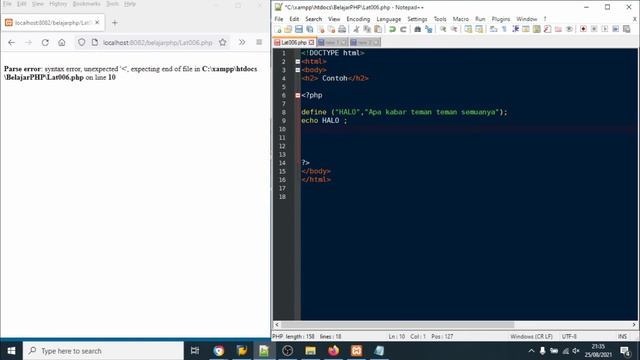Image resolution: width=640 pixels, height=360 pixels.
Task: Open the Bookmarks menu in Firefox
Action: pos(87,4)
